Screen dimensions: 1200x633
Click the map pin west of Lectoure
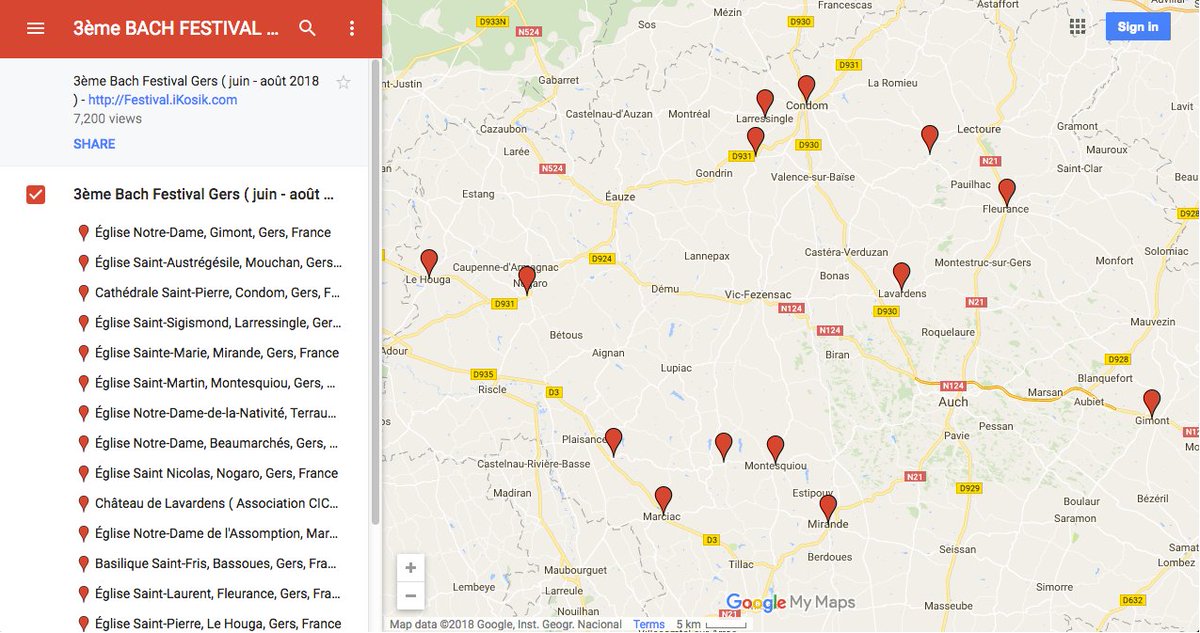(930, 139)
